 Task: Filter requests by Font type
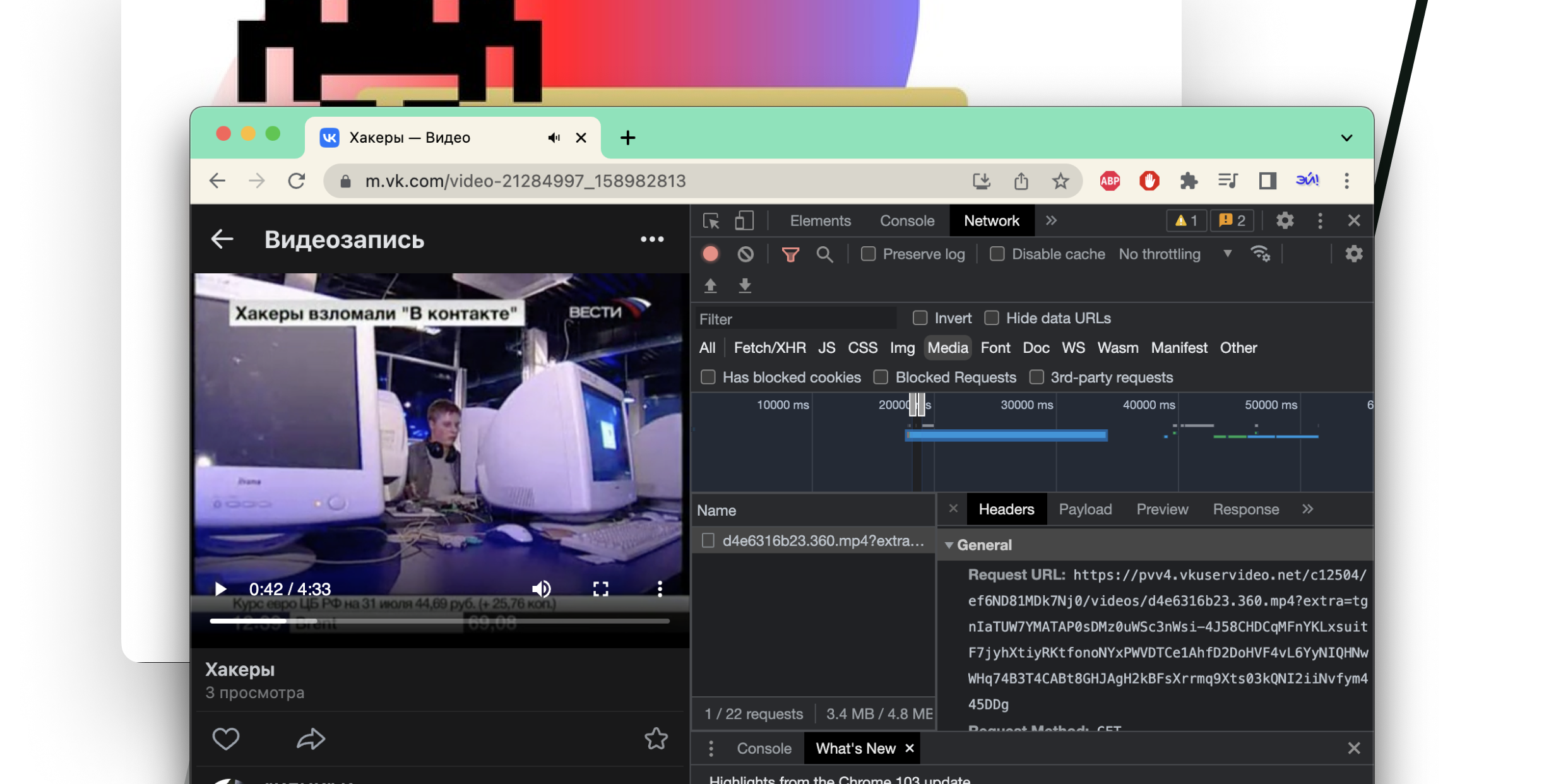pyautogui.click(x=995, y=348)
